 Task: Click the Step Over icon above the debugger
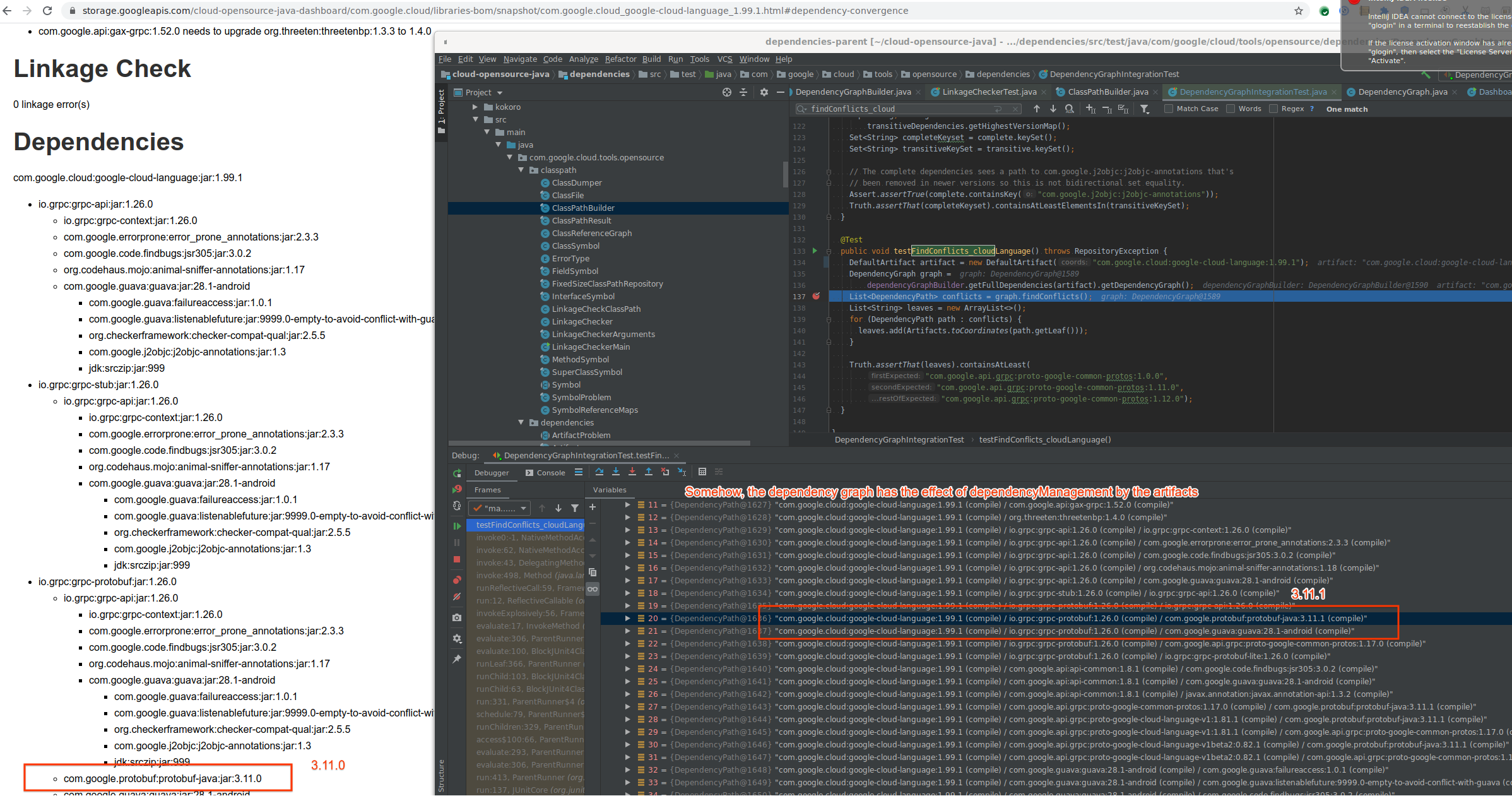click(600, 472)
